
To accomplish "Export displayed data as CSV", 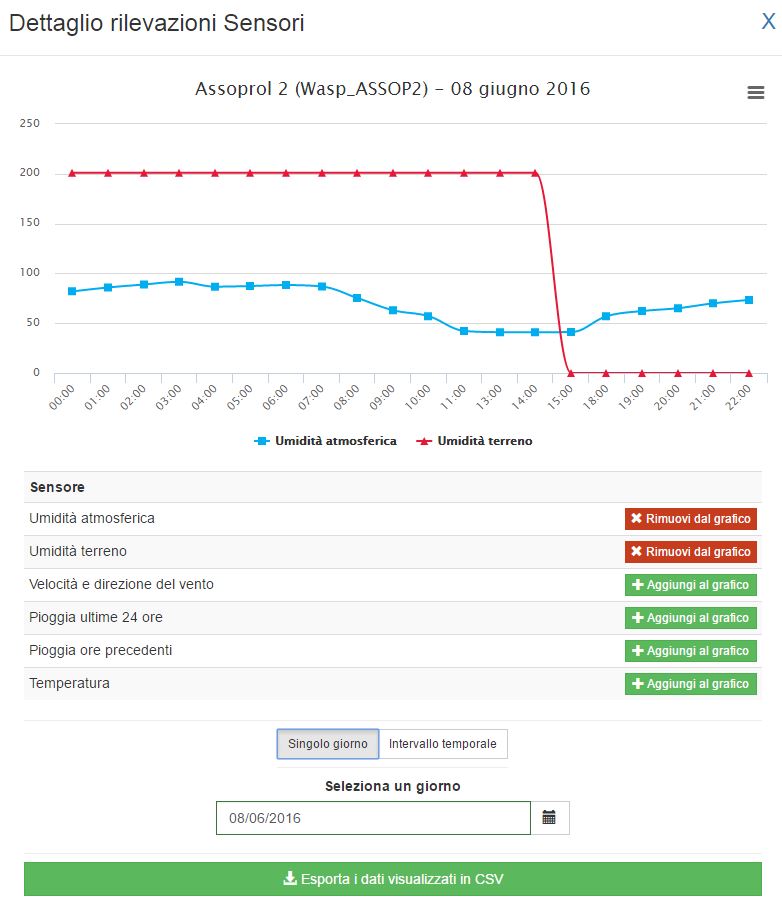I will (393, 879).
